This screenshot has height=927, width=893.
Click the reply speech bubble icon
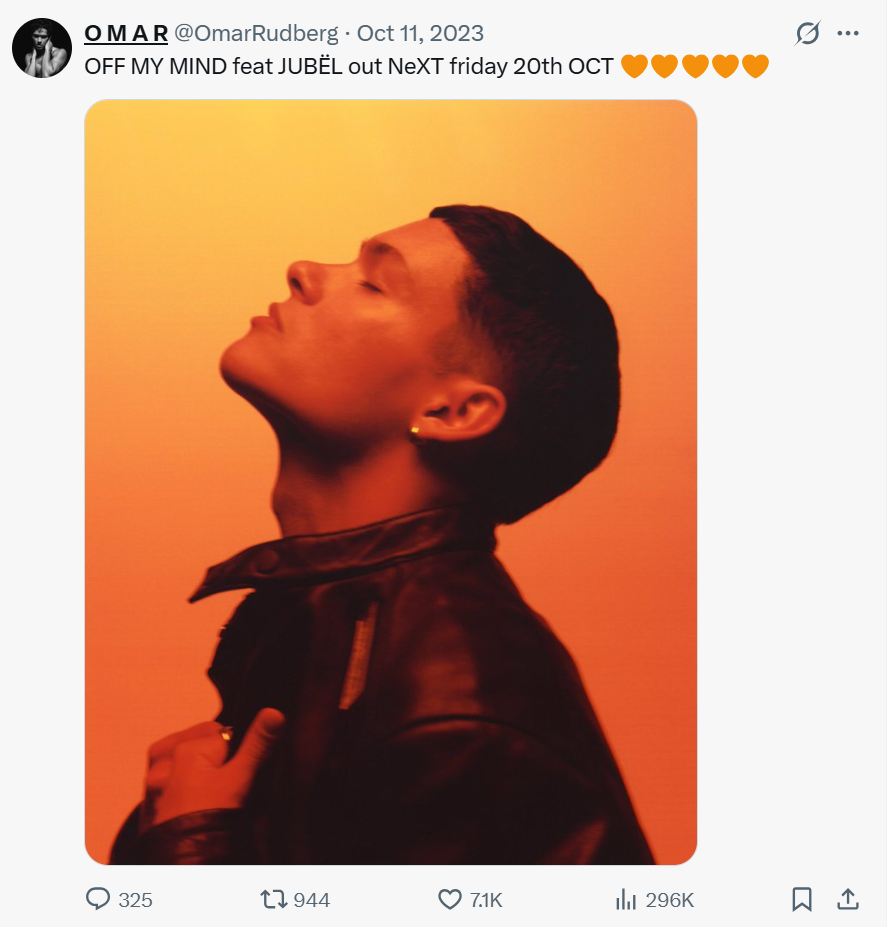(x=98, y=900)
